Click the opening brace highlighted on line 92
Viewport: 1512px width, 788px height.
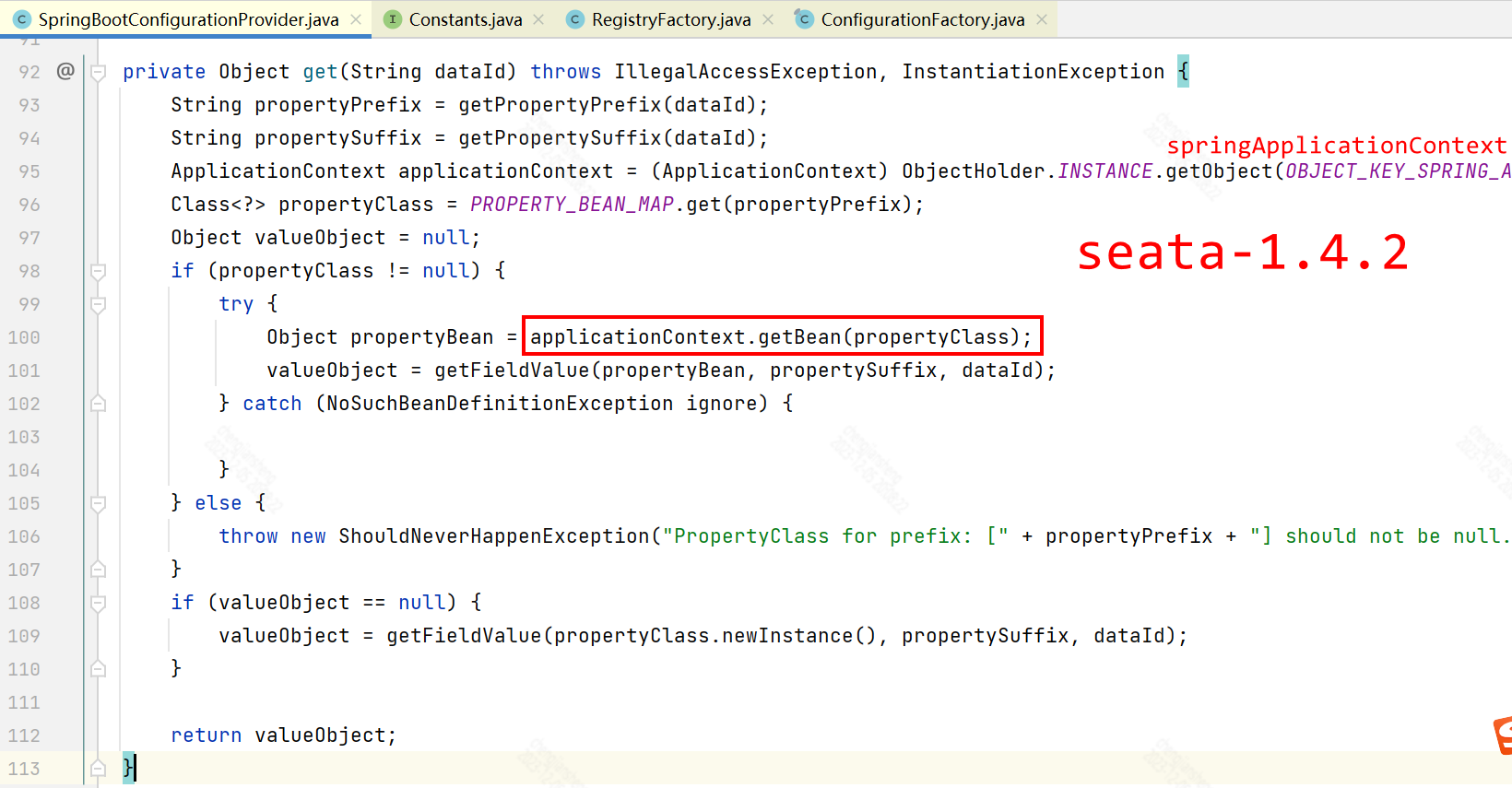pyautogui.click(x=1183, y=72)
